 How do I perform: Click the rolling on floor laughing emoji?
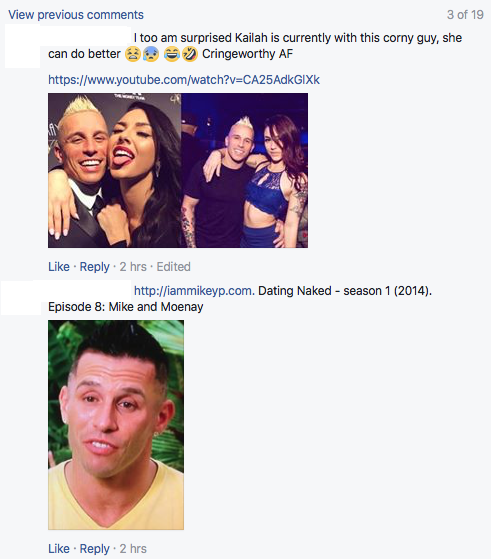point(189,54)
